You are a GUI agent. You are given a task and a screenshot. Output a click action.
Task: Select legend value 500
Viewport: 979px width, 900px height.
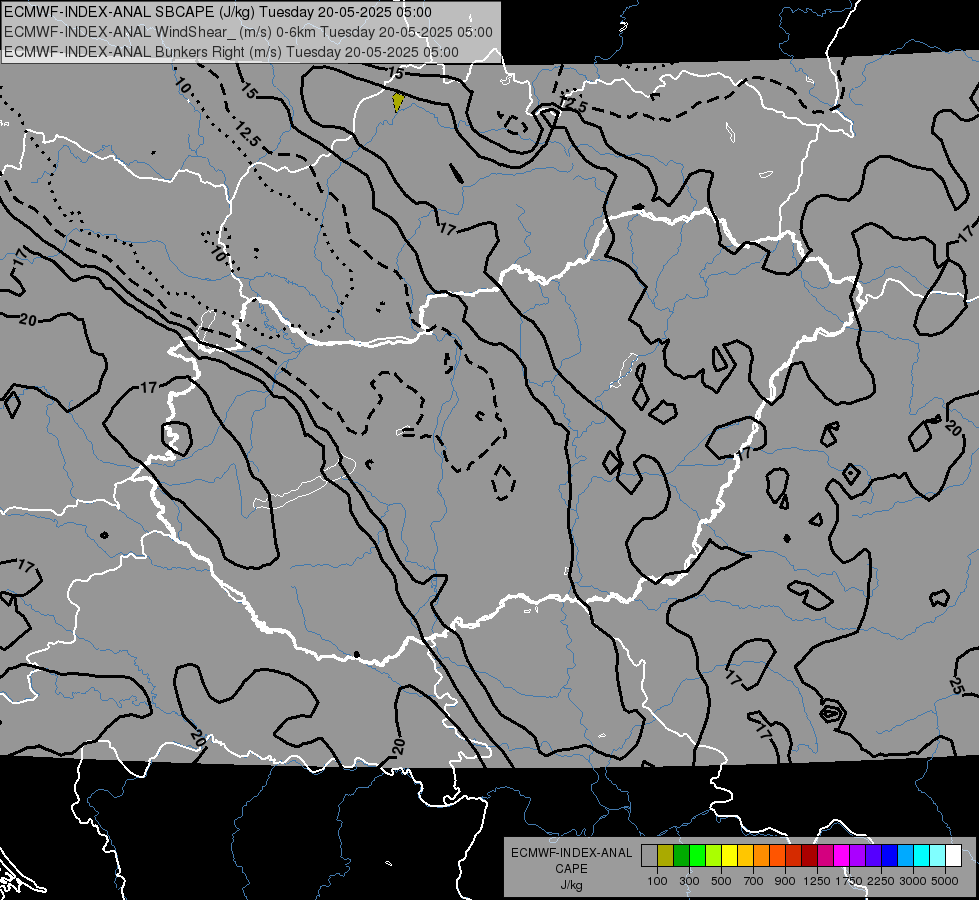tap(721, 881)
